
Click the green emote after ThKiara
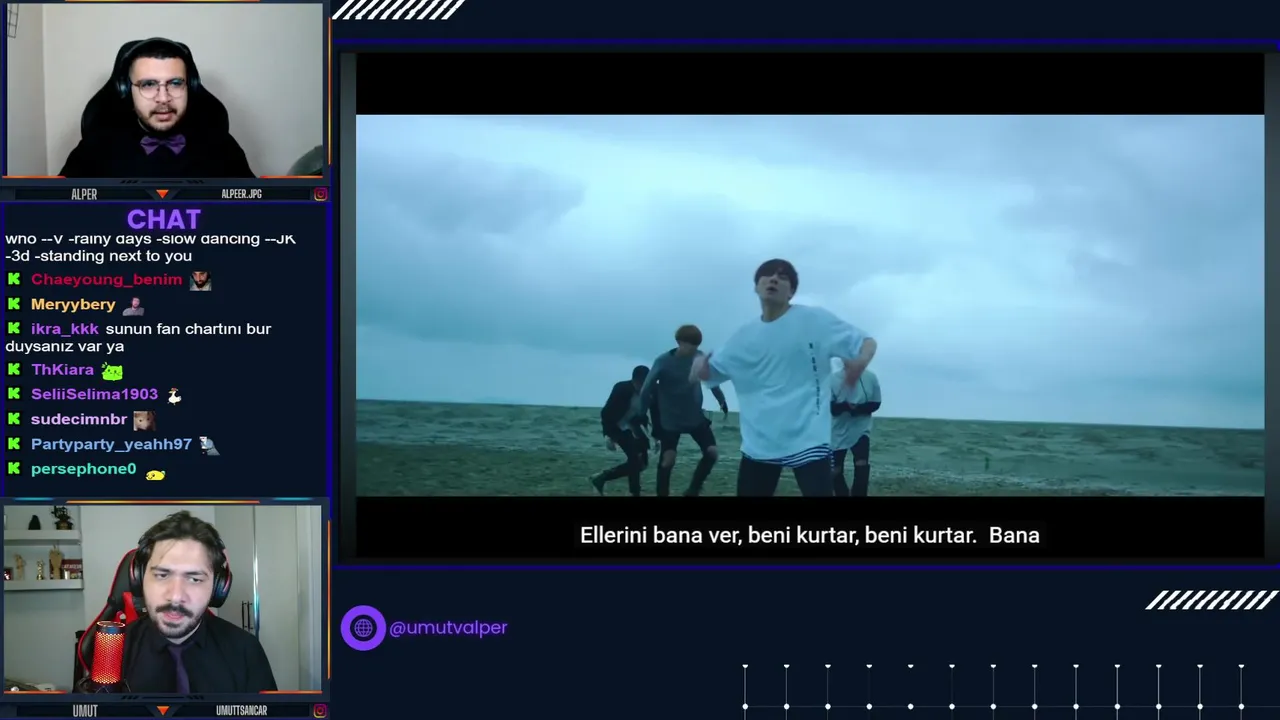click(112, 371)
